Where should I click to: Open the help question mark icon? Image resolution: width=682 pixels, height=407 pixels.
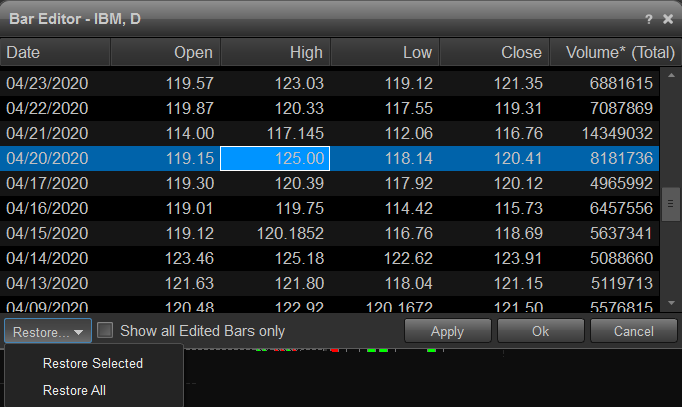click(x=649, y=19)
